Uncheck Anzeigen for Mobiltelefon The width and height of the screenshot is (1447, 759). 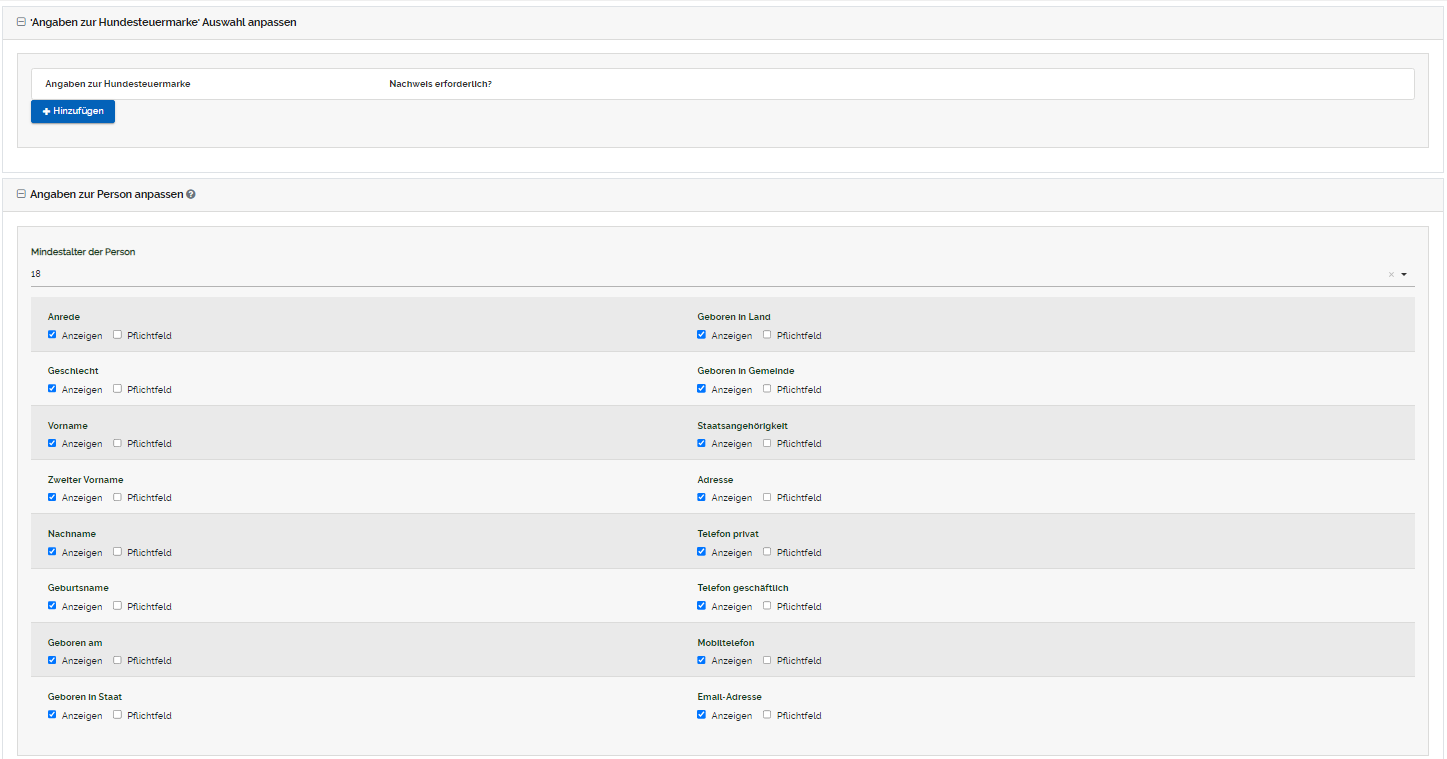tap(702, 660)
